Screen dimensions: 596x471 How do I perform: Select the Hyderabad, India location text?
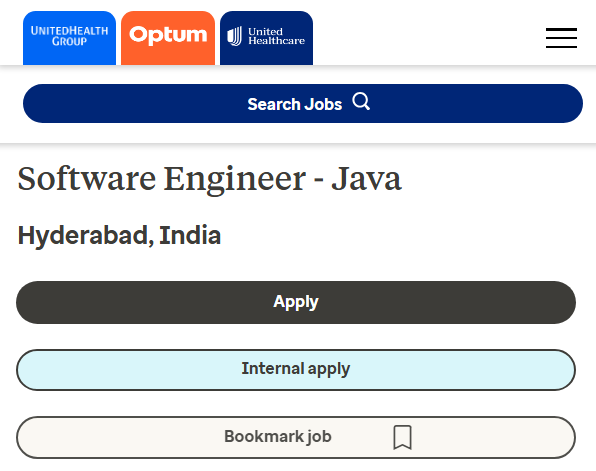(119, 236)
